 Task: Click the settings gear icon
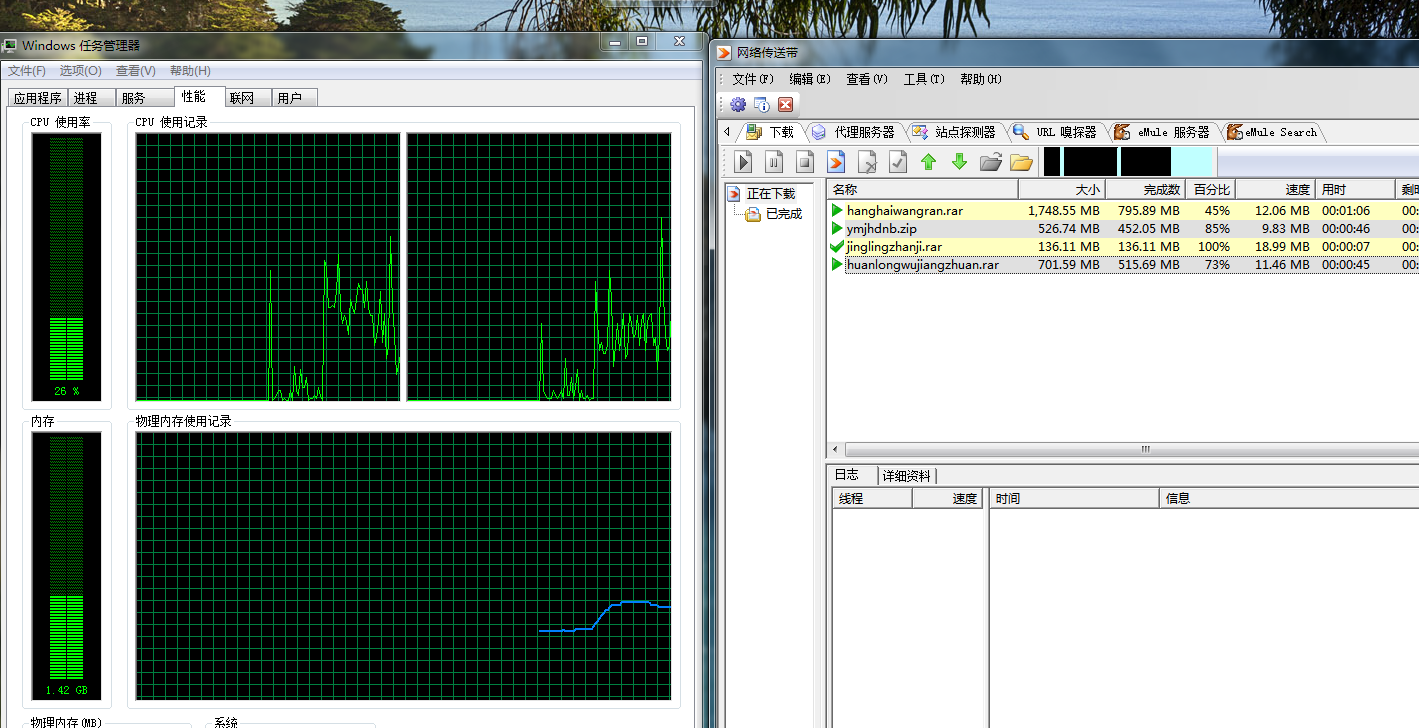[738, 105]
